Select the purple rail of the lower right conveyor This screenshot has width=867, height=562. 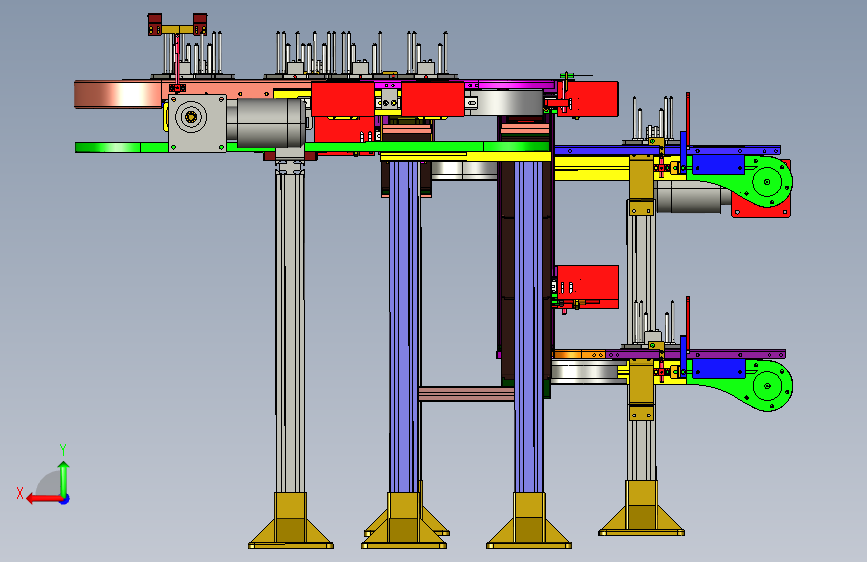click(x=696, y=354)
